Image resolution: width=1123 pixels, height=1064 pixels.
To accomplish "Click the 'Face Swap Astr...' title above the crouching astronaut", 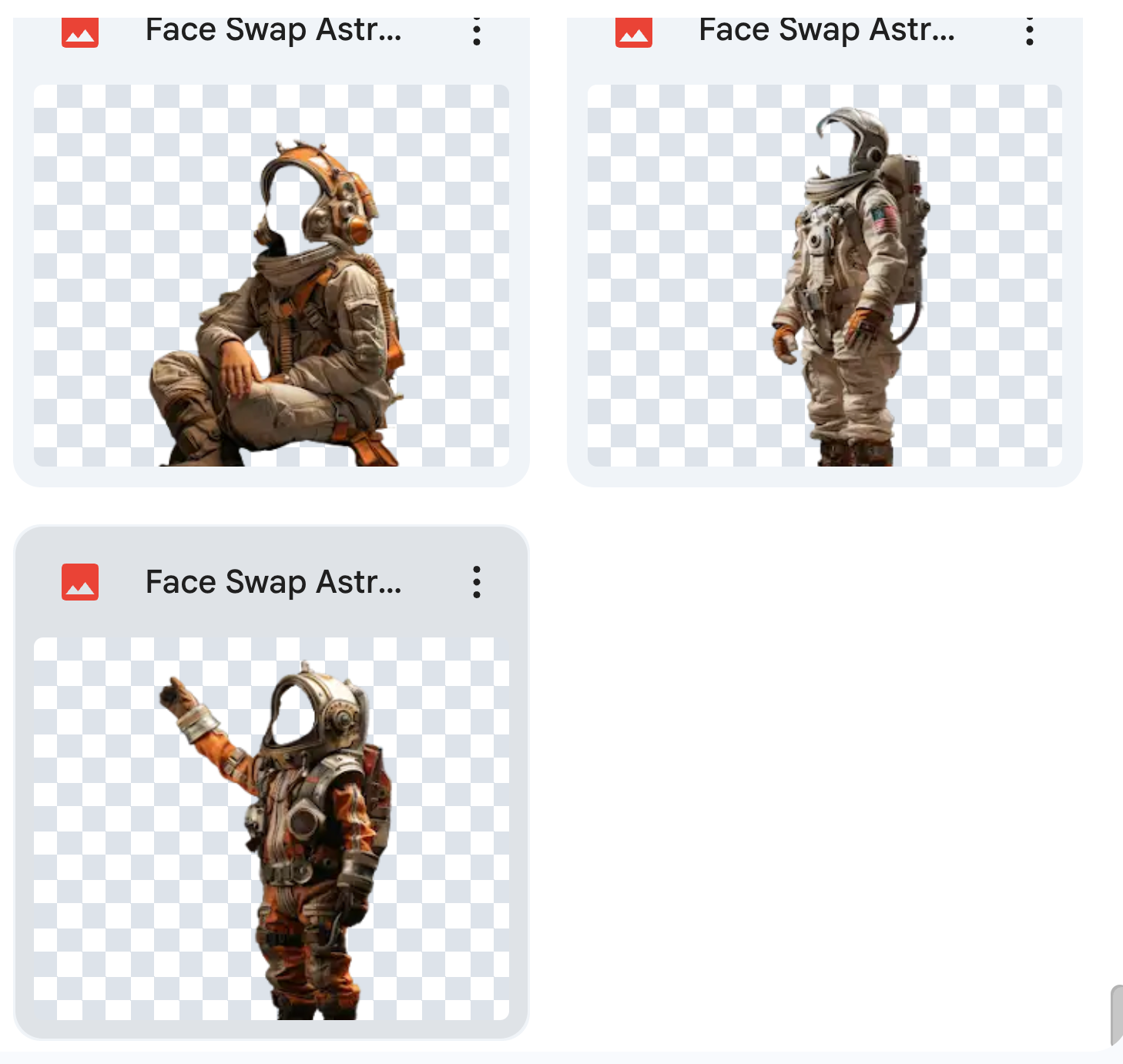I will click(x=273, y=31).
